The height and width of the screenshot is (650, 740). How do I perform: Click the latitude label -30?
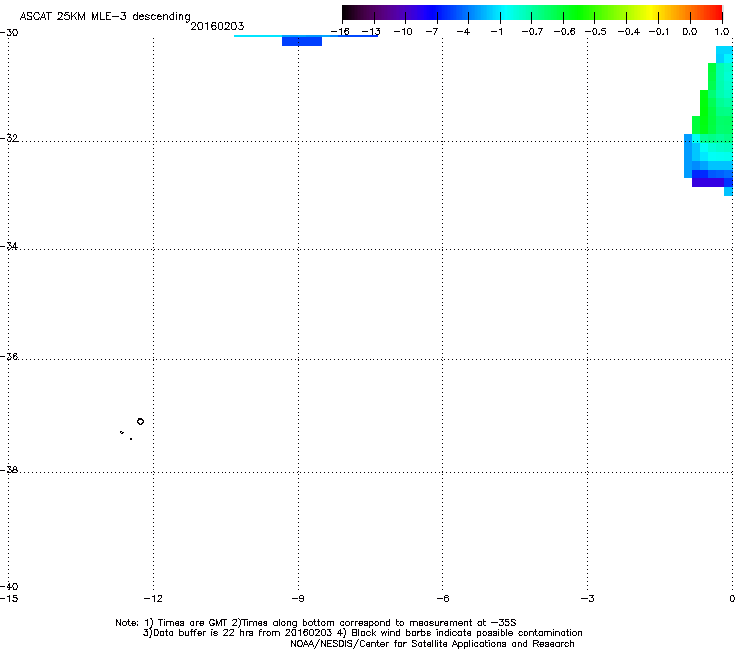coord(9,33)
